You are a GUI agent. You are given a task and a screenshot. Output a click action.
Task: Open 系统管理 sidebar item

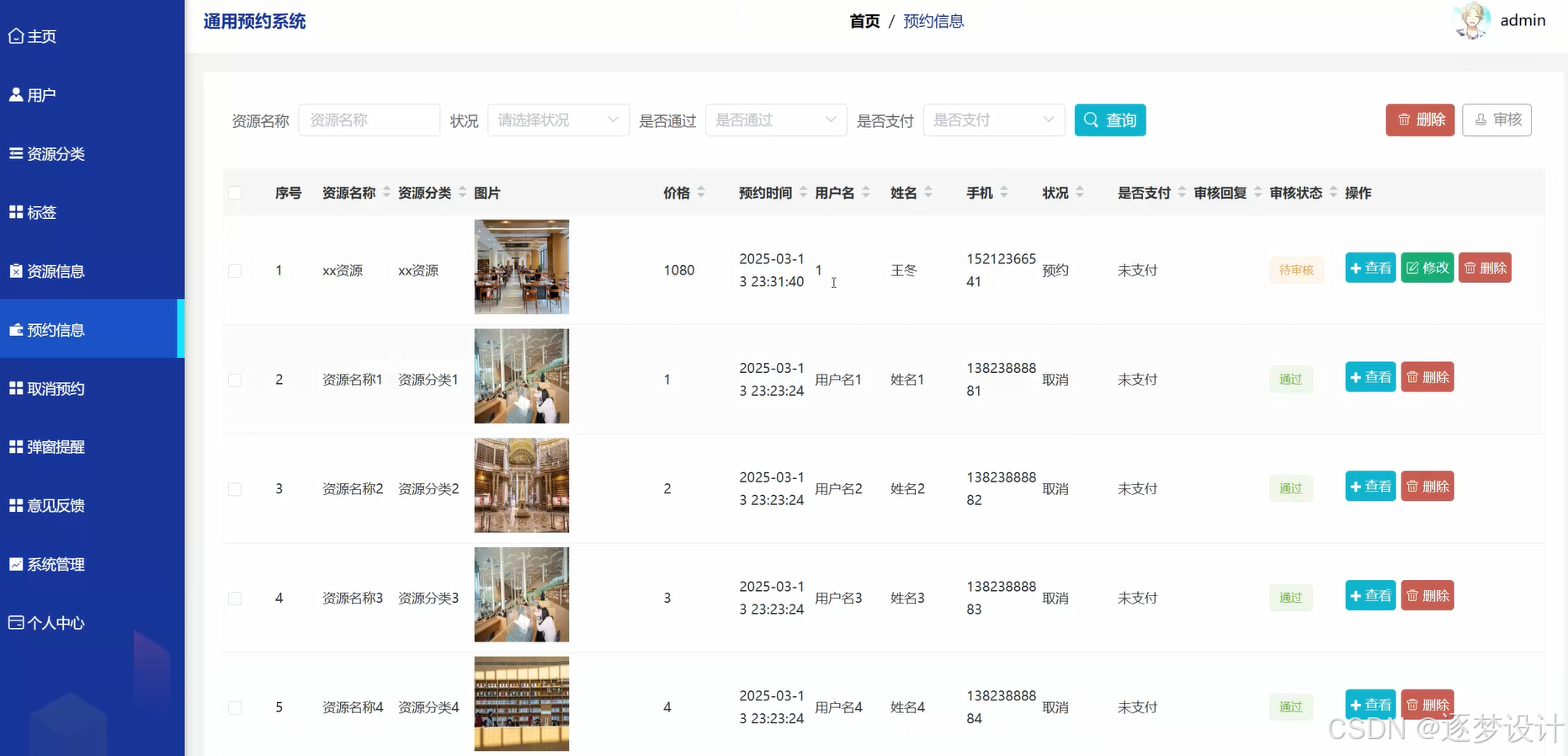click(92, 565)
